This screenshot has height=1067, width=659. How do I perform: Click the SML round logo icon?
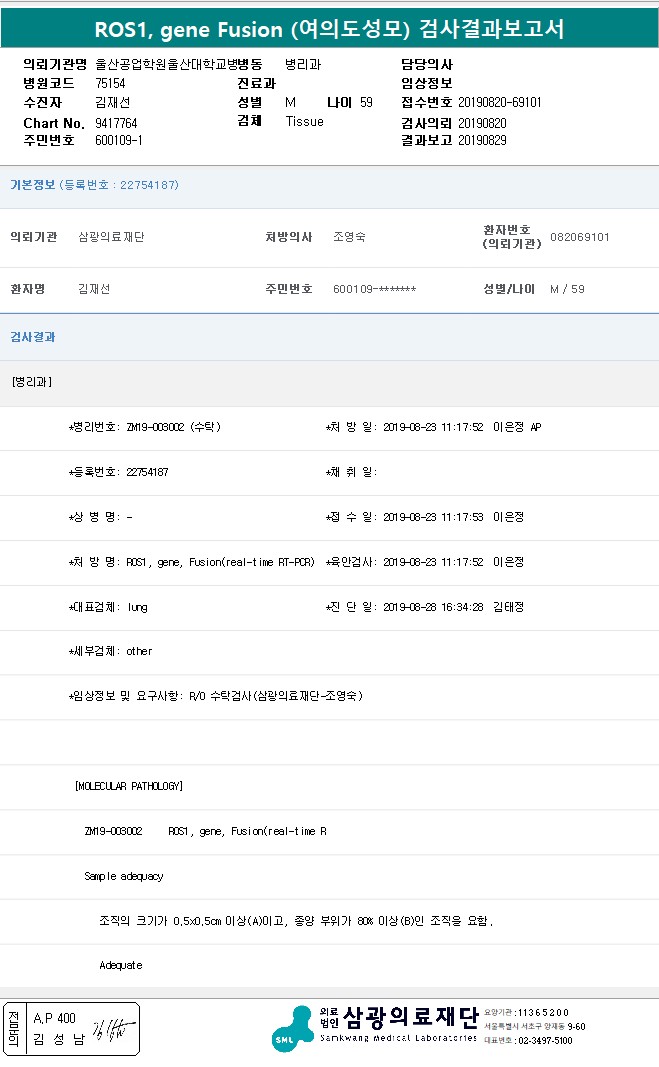click(292, 1030)
